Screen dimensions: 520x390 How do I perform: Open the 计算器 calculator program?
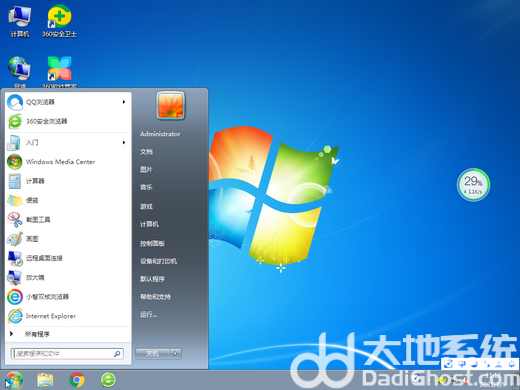point(67,181)
